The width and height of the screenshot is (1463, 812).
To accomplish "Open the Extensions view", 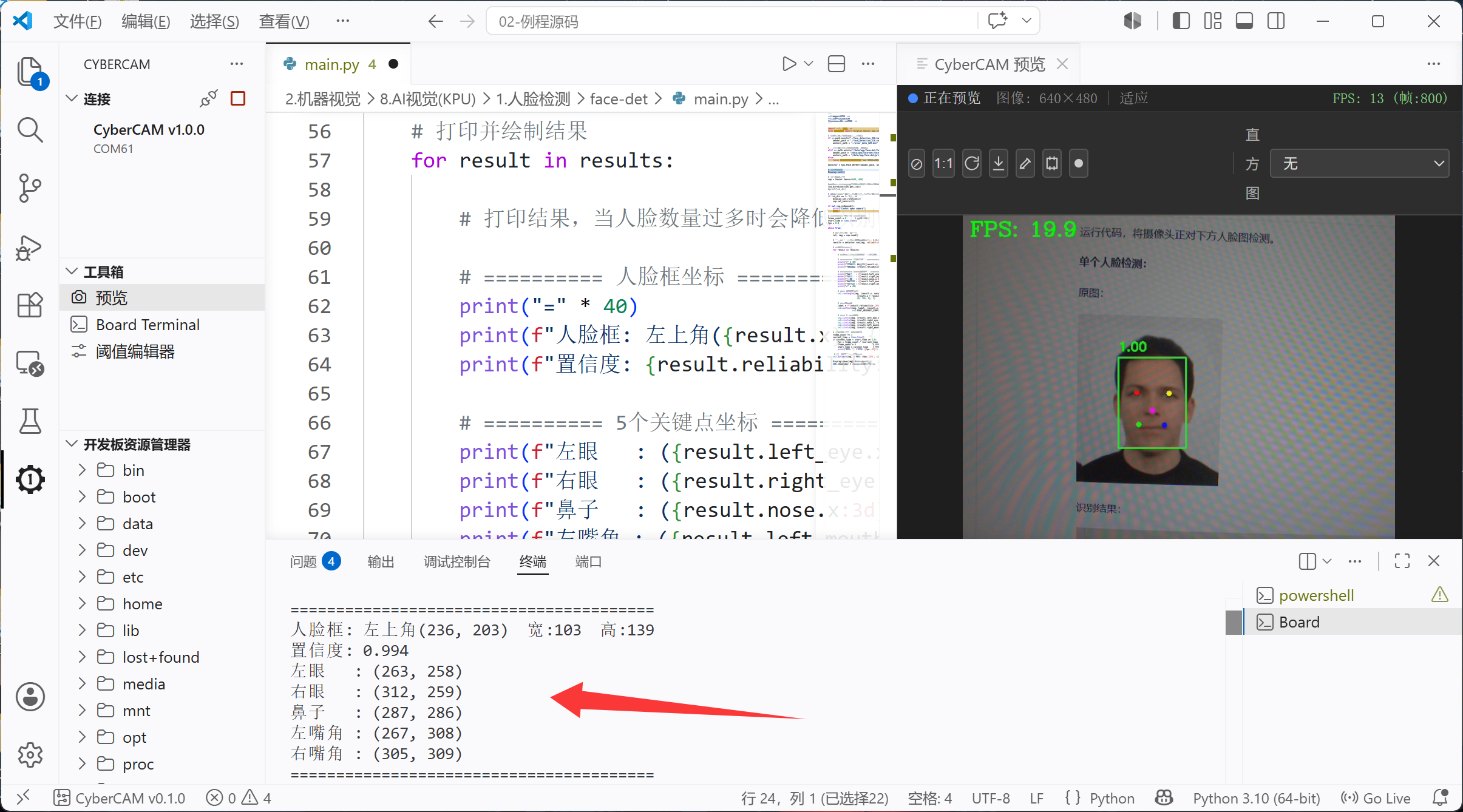I will [30, 305].
